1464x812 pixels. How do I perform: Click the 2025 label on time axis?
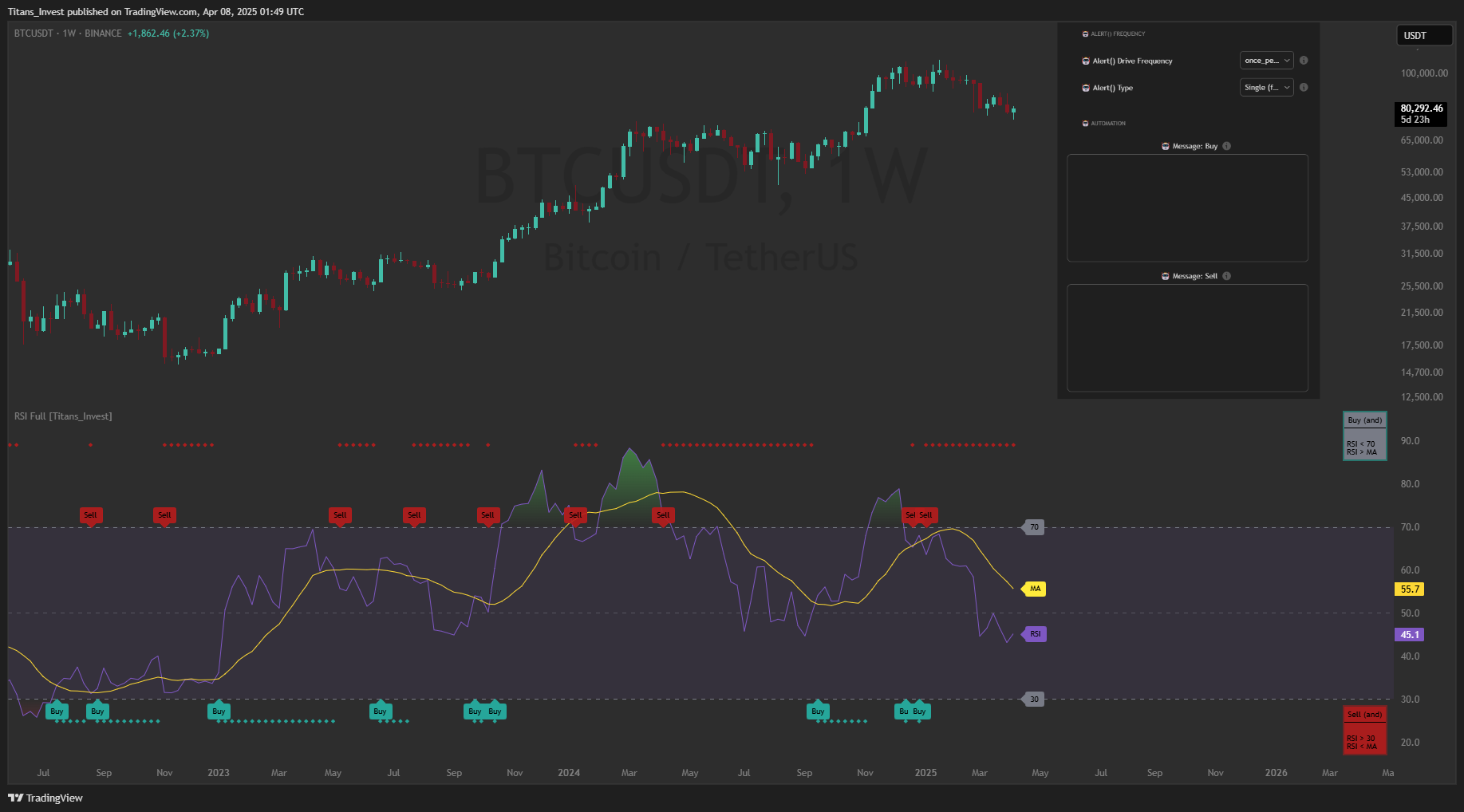(x=925, y=773)
